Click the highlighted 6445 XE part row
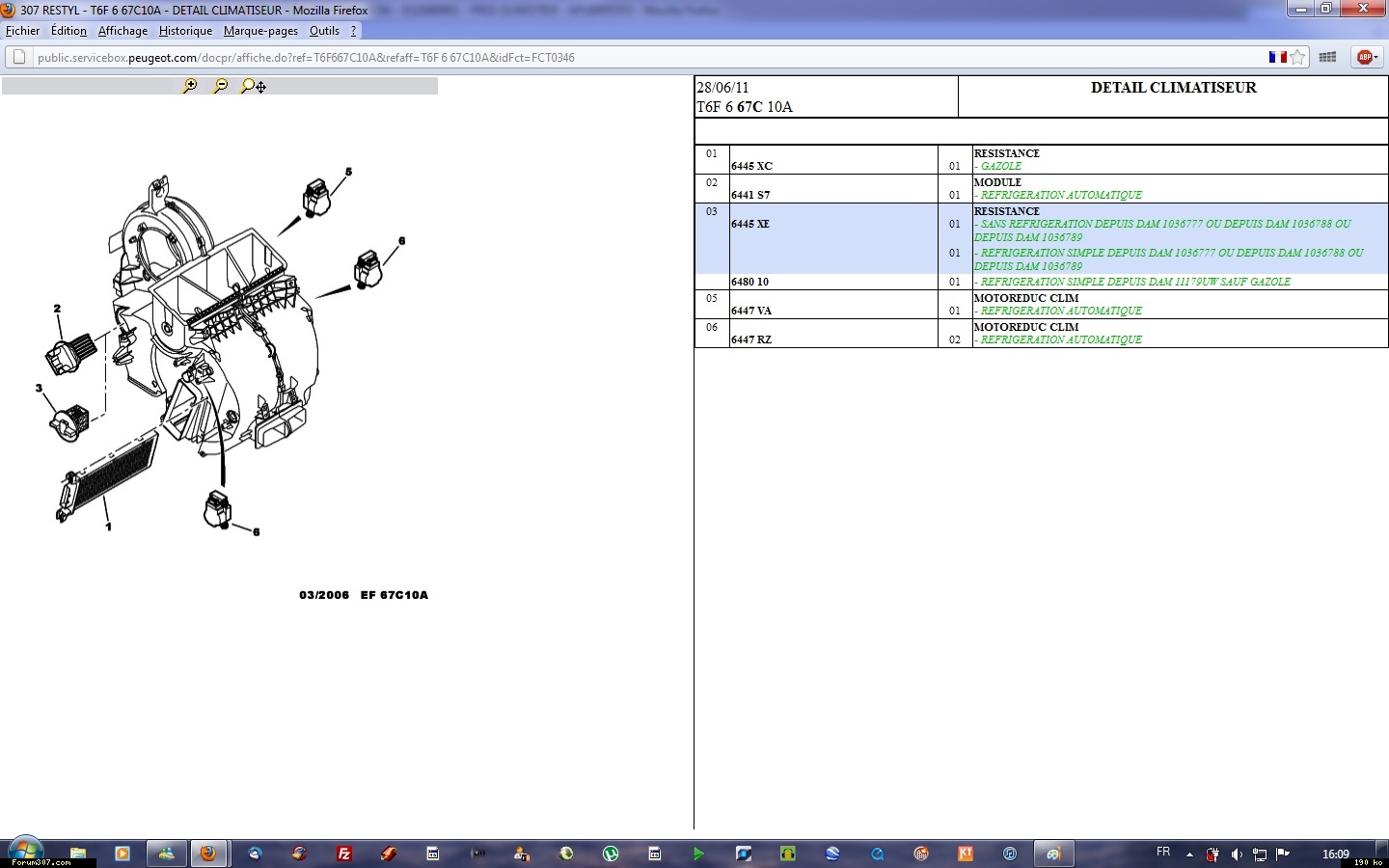Image resolution: width=1389 pixels, height=868 pixels. coord(750,224)
